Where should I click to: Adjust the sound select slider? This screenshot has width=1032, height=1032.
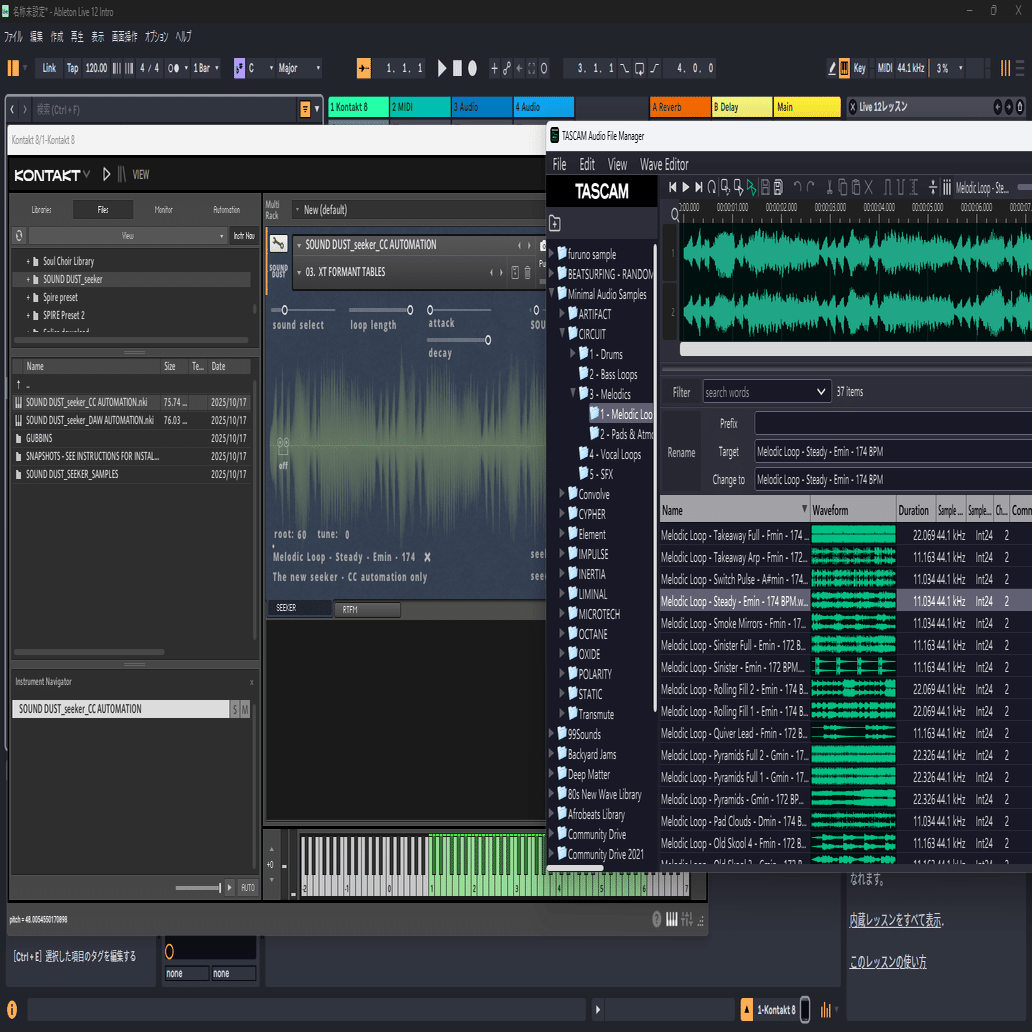point(284,310)
